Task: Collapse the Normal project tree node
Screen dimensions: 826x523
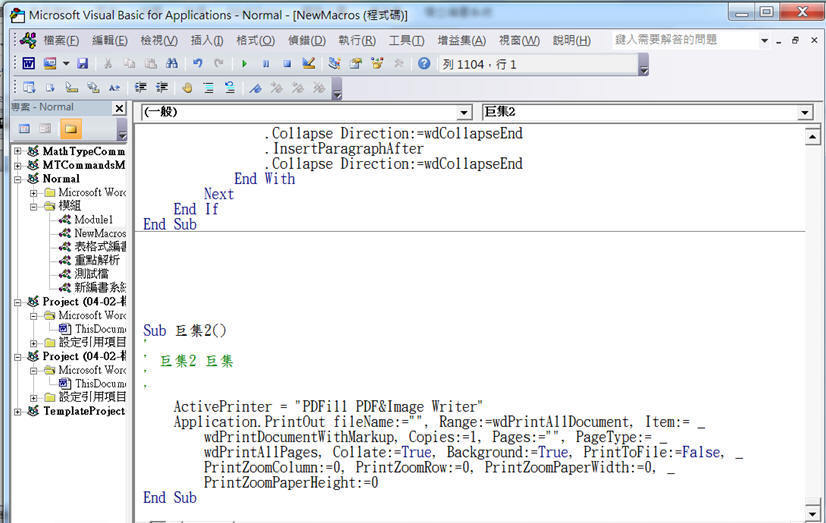Action: pos(18,179)
